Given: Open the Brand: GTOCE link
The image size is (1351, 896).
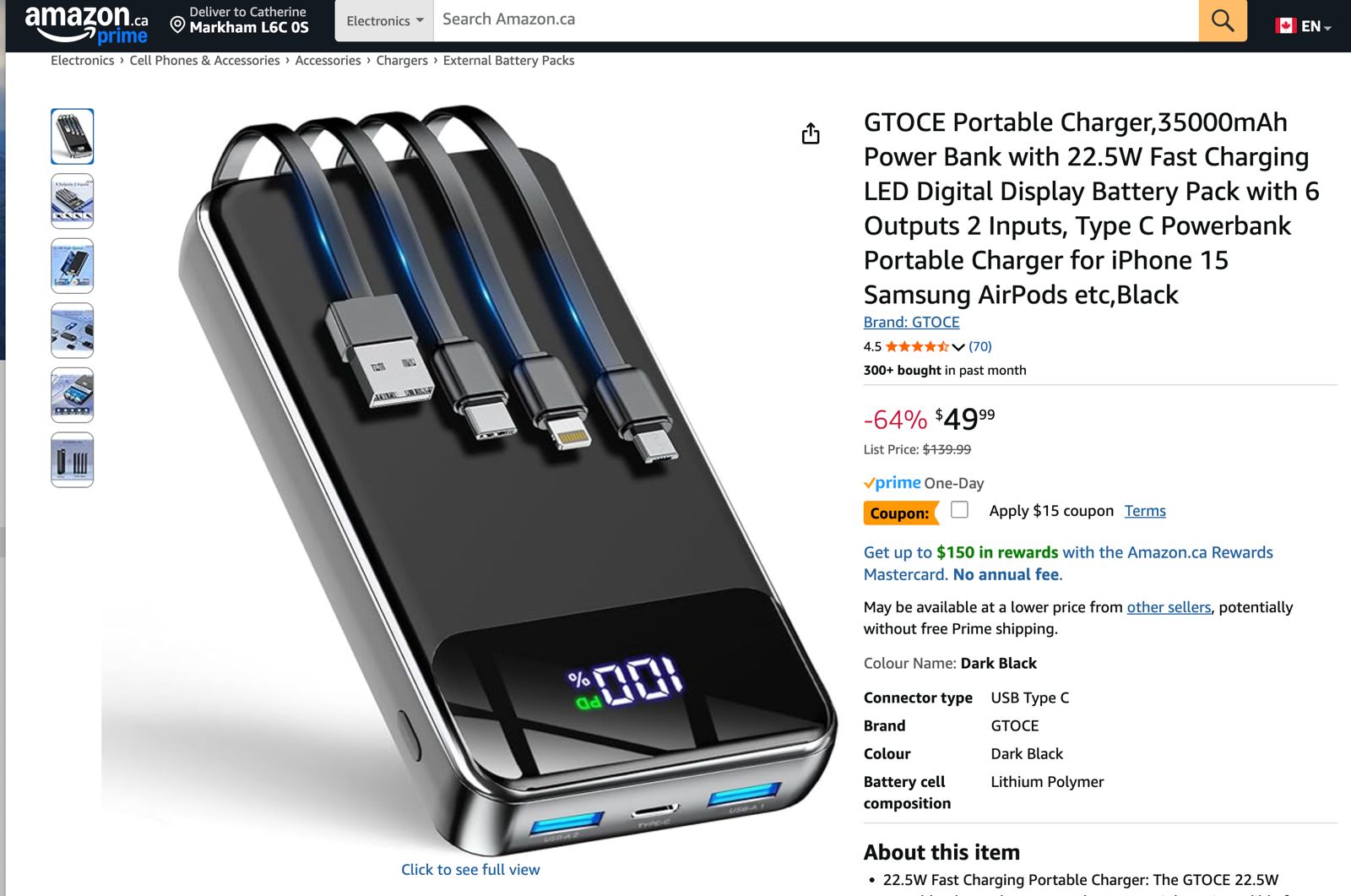Looking at the screenshot, I should (911, 322).
